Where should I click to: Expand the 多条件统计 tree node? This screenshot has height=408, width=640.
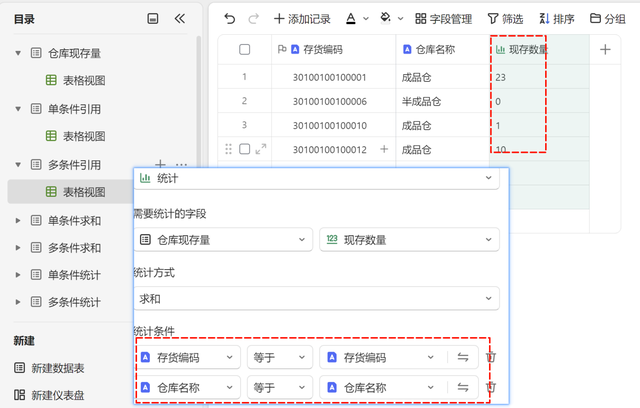[x=18, y=302]
